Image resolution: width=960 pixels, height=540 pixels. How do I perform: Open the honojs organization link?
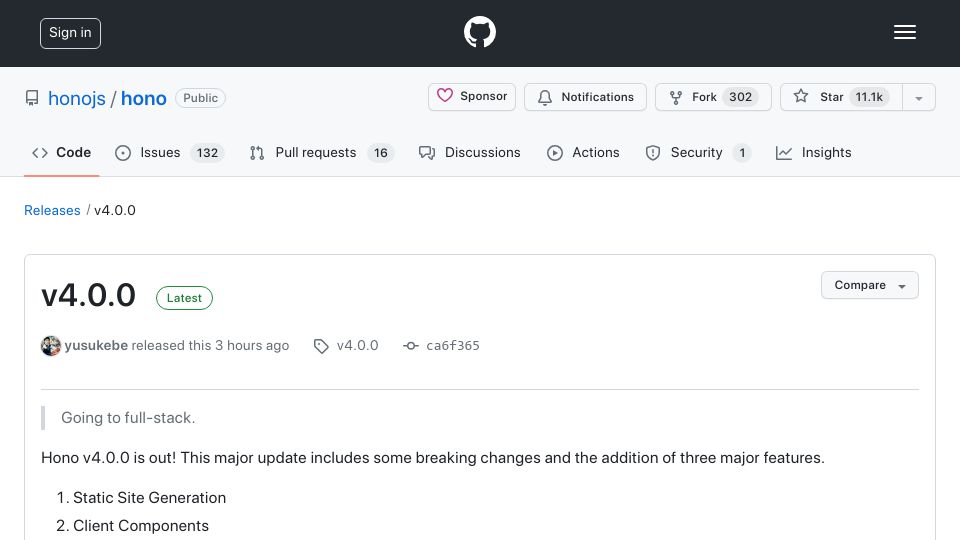[77, 98]
